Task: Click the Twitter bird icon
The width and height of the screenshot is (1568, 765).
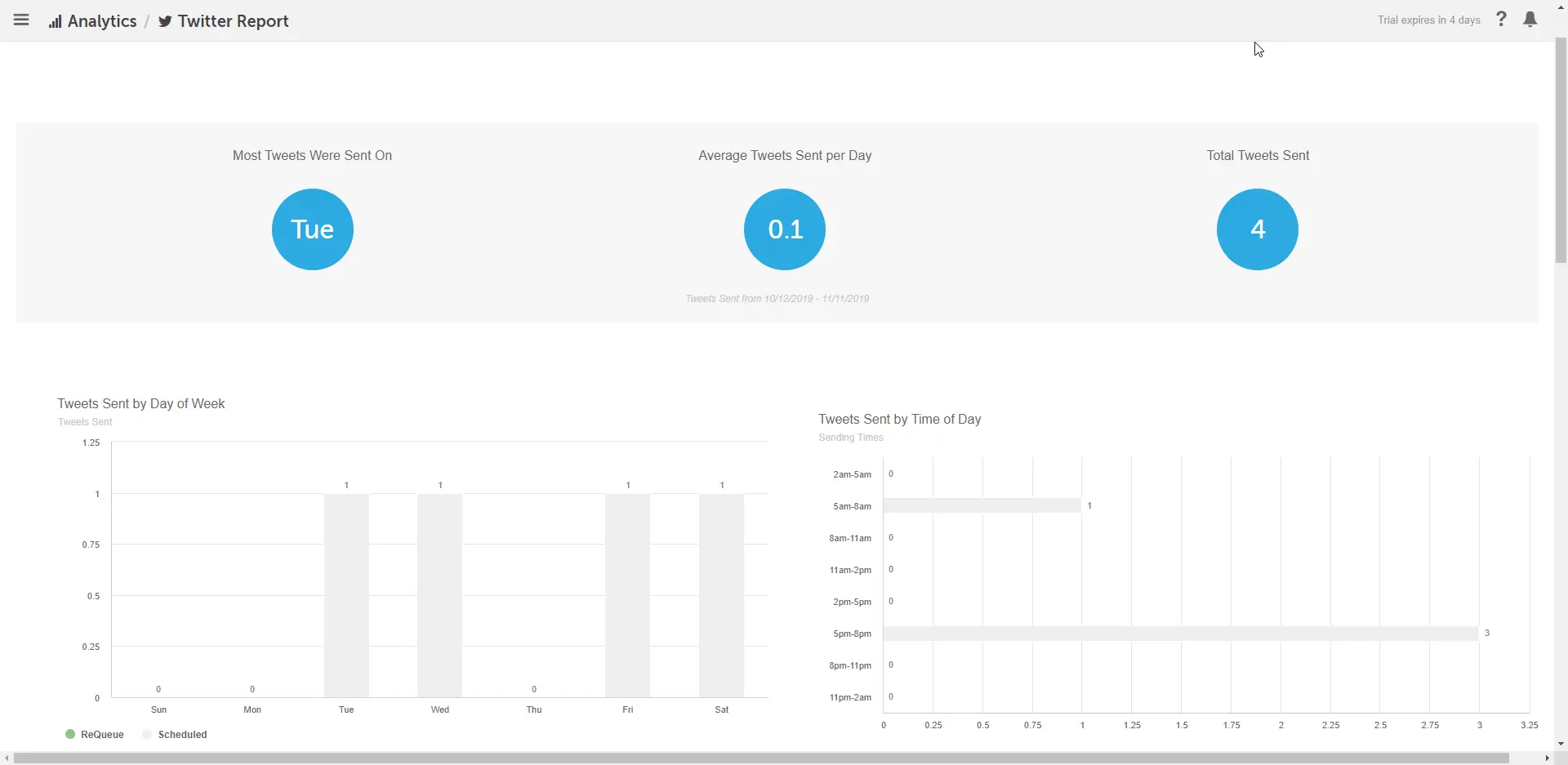Action: click(165, 21)
